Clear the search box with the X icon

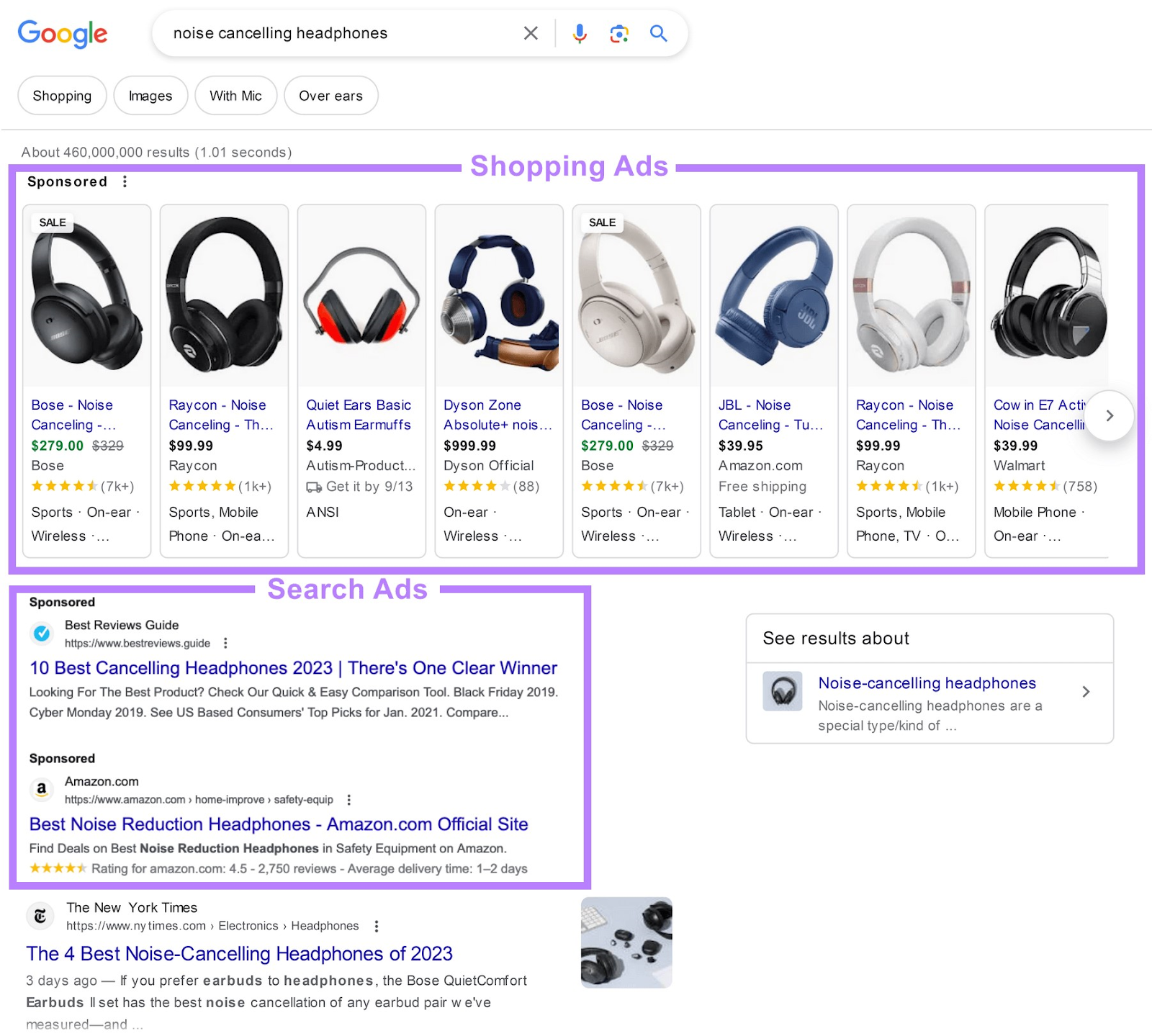coord(531,33)
